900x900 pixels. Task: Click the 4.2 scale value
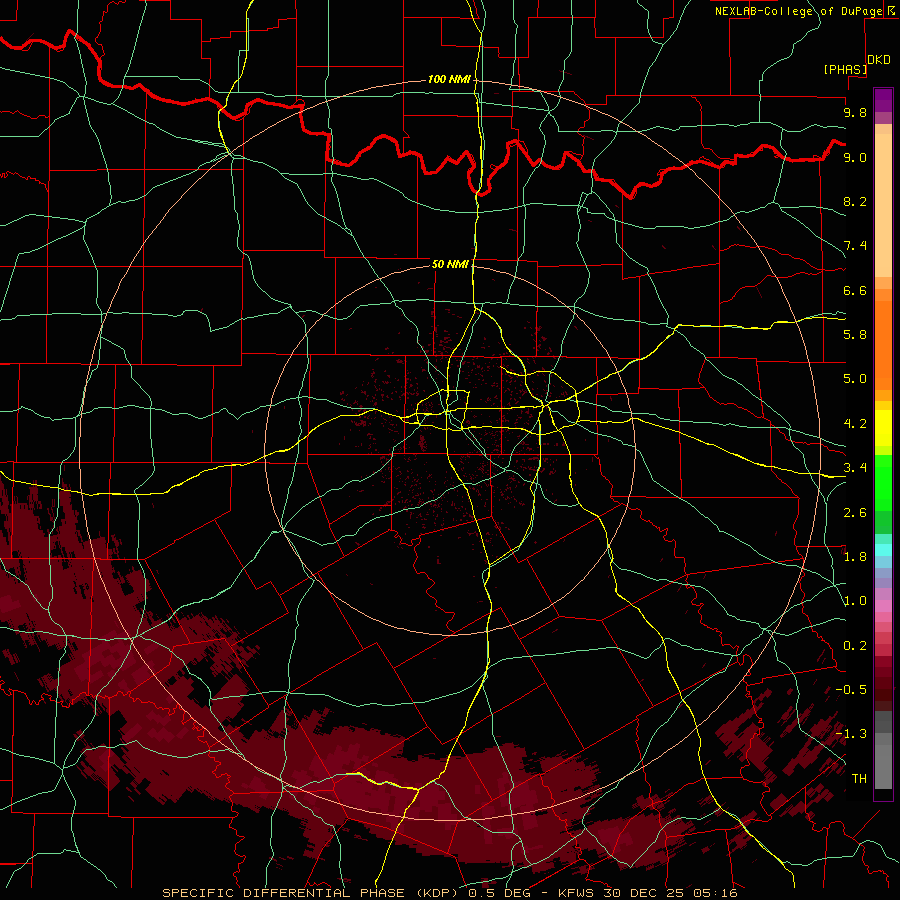coord(855,423)
